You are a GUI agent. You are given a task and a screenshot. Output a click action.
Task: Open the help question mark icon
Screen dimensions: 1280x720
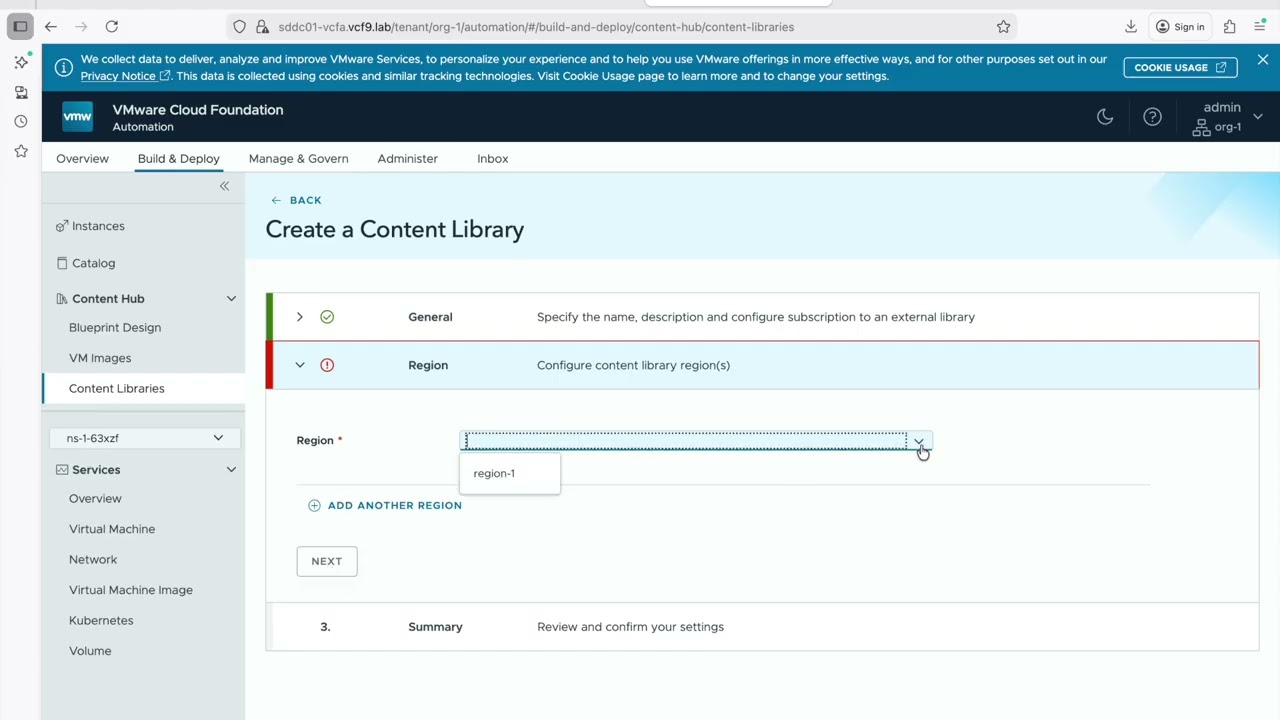[1152, 117]
